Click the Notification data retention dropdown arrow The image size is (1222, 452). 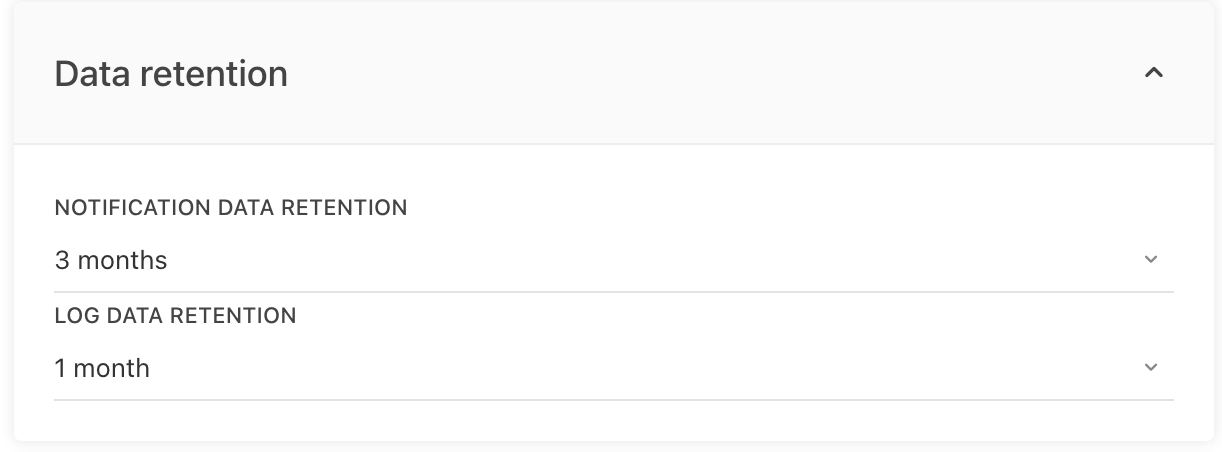pos(1150,260)
